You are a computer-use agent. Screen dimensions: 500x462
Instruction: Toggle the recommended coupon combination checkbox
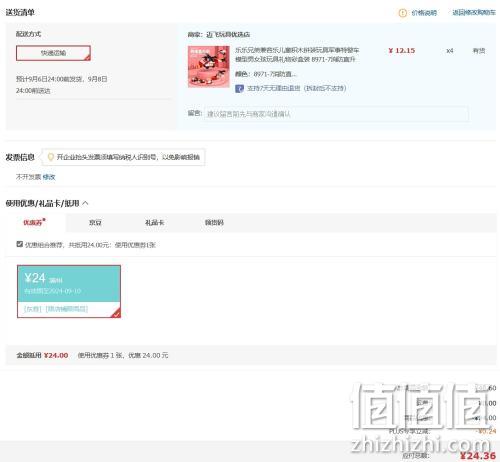20,244
